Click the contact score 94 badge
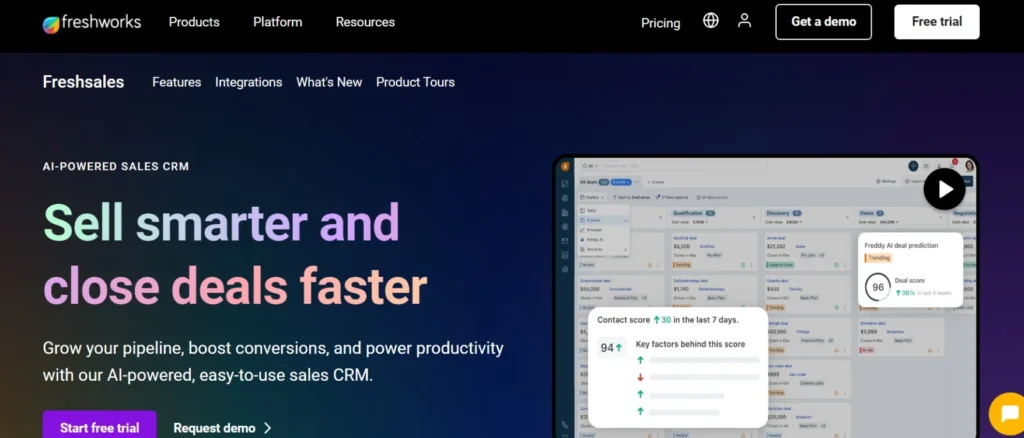This screenshot has width=1024, height=438. coord(610,348)
